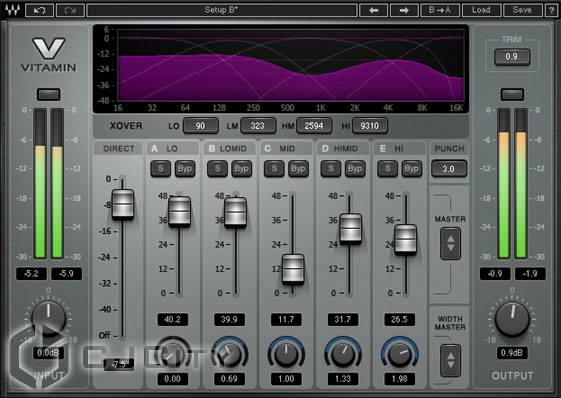Bypass the A LO band
This screenshot has width=561, height=398.
tap(185, 169)
